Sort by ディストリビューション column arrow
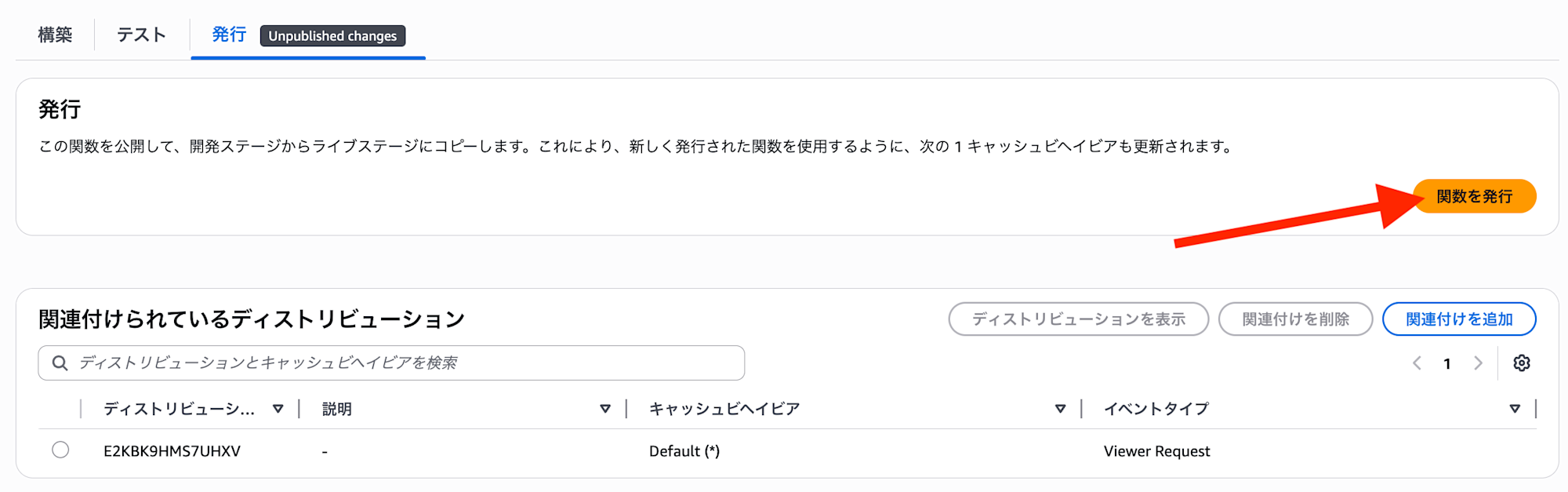1568x492 pixels. coord(278,409)
